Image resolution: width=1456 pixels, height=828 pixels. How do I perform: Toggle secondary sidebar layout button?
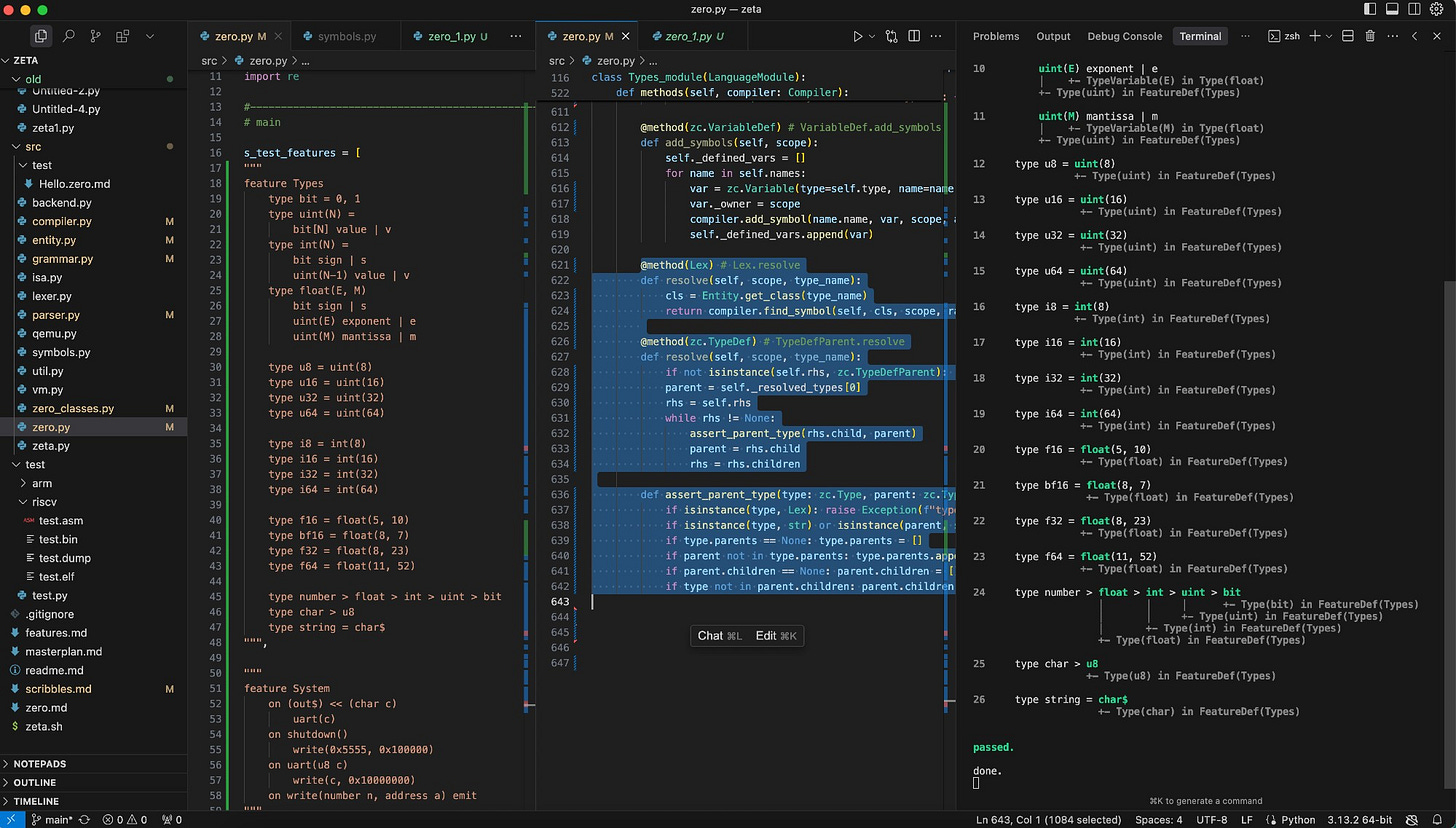click(1414, 9)
